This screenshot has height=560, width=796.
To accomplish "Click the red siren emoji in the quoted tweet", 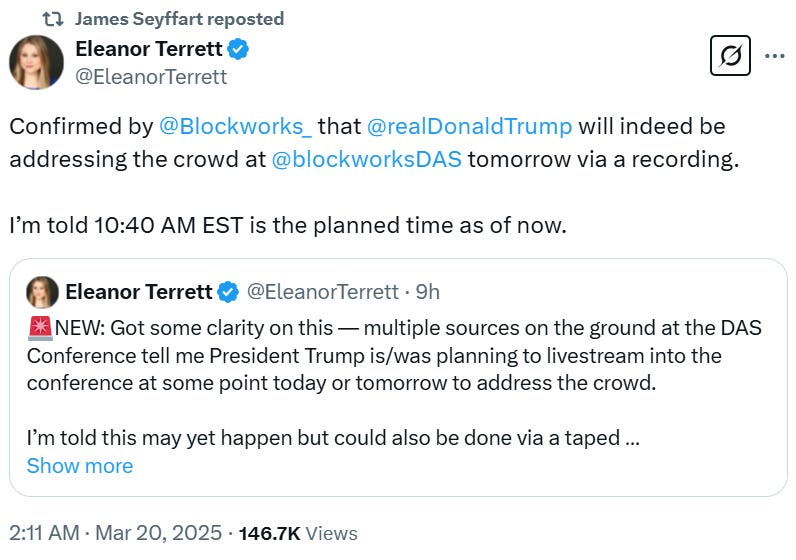I will [x=40, y=328].
